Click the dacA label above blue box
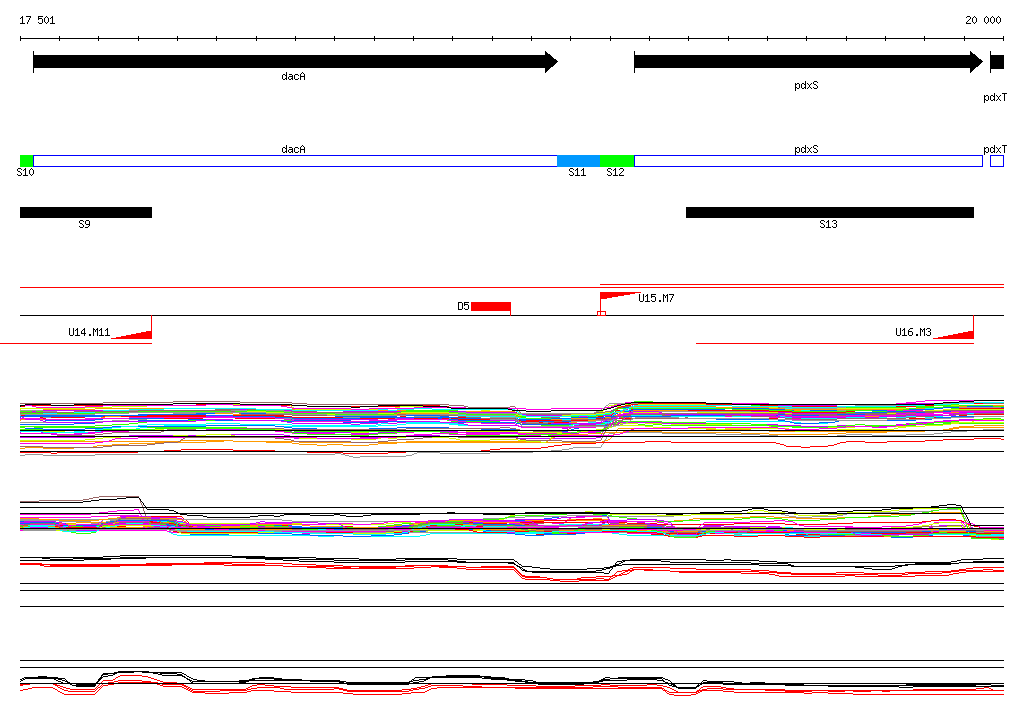Image resolution: width=1024 pixels, height=714 pixels. [293, 150]
